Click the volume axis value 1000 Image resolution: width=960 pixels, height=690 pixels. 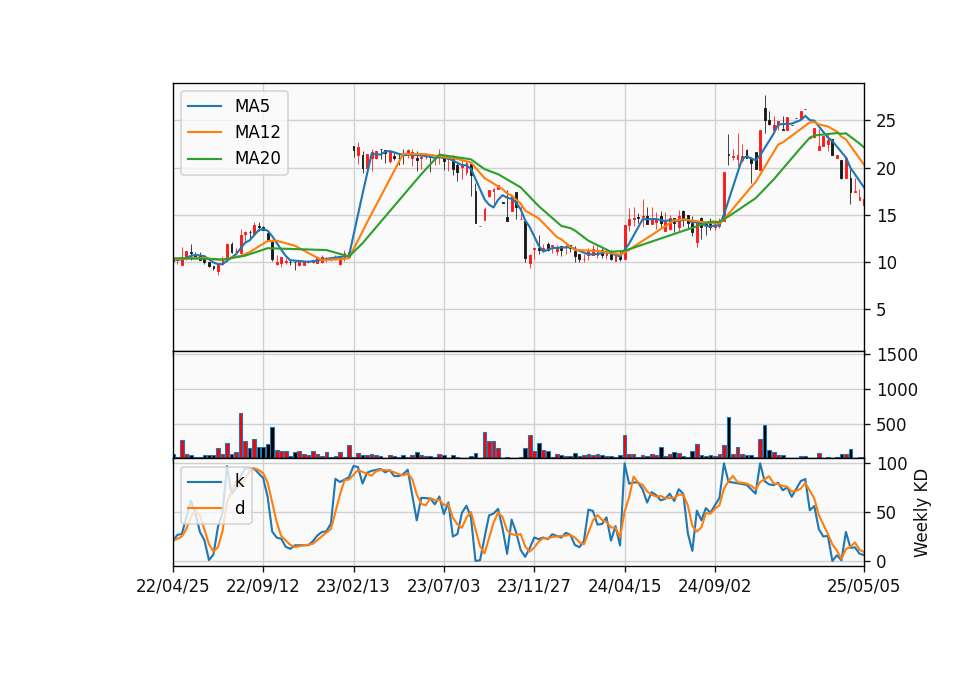coord(897,390)
